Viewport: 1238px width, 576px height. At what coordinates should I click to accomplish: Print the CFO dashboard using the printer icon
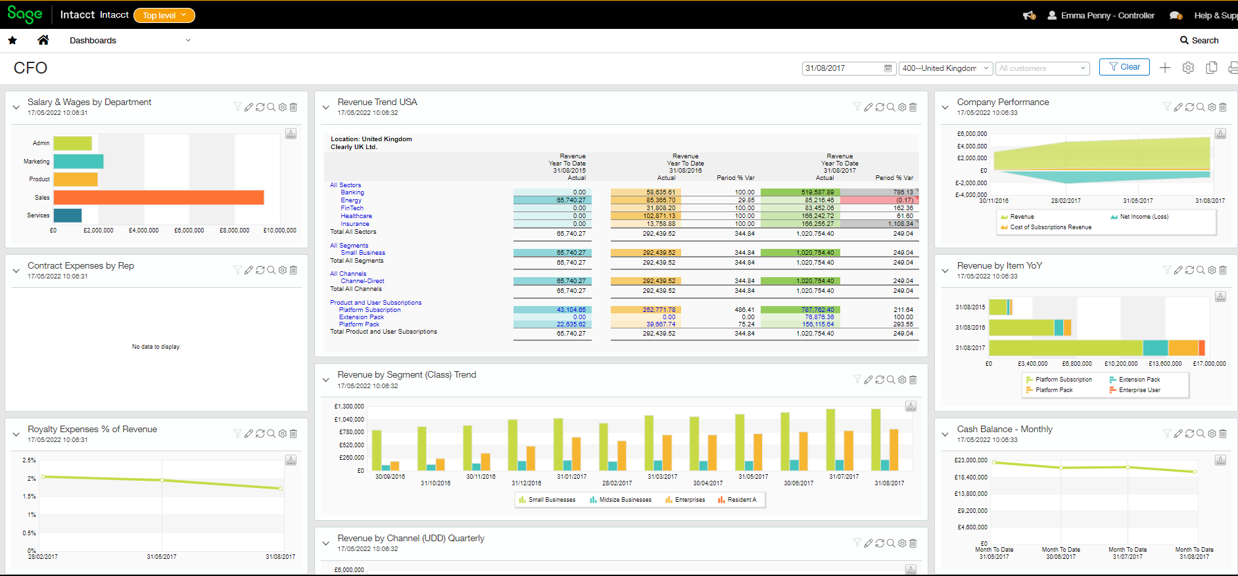click(x=1233, y=67)
